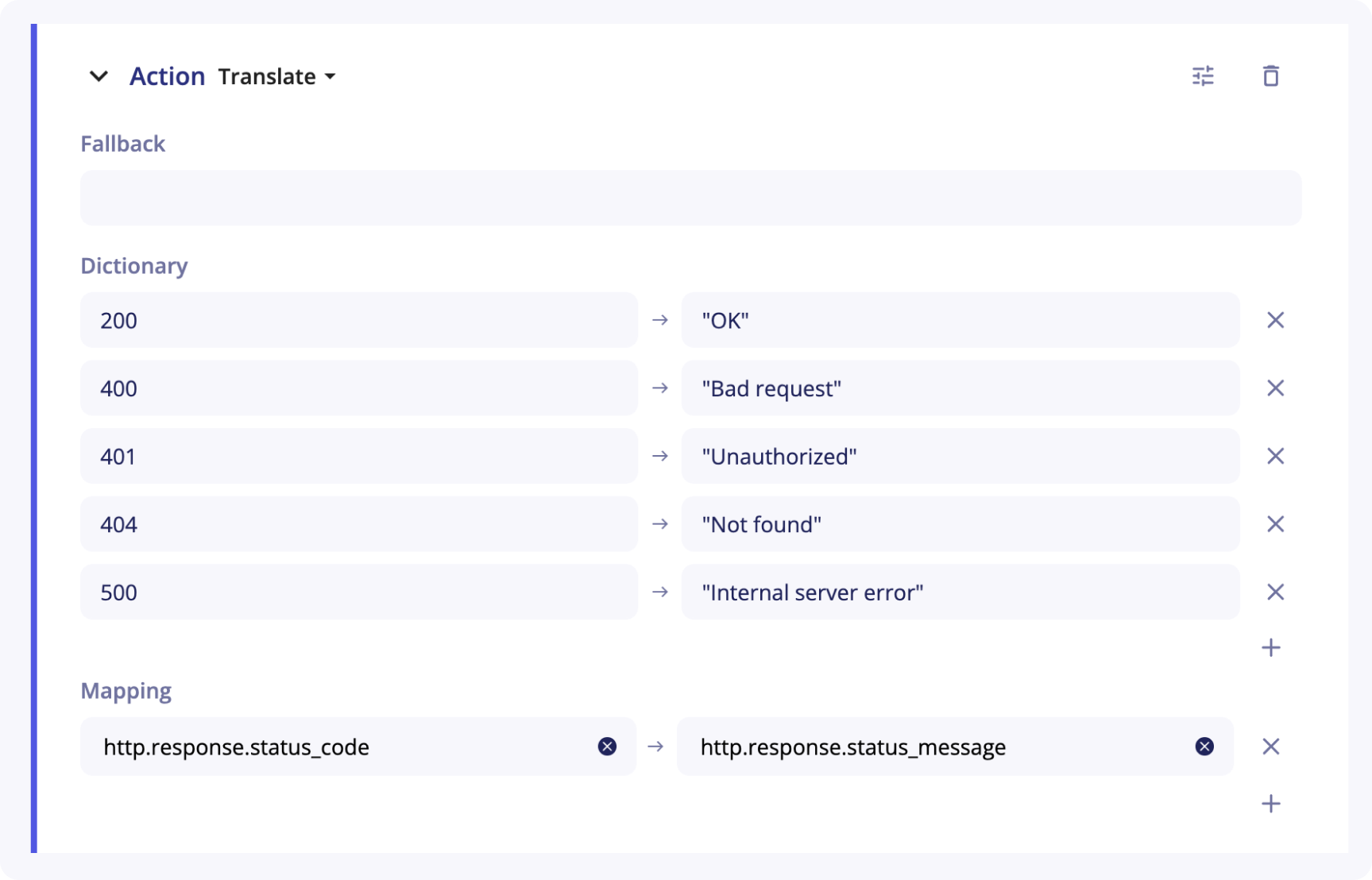The image size is (1372, 880).
Task: Remove the 400 Bad request entry
Action: click(x=1275, y=388)
